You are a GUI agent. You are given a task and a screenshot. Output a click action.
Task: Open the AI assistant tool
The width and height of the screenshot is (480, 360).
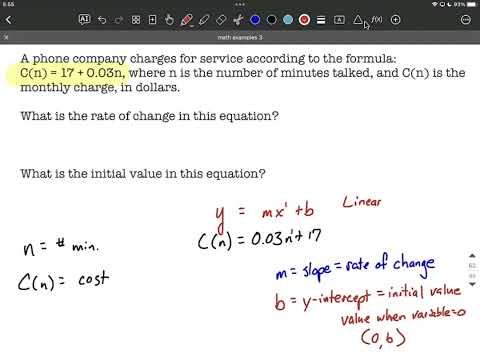click(84, 19)
